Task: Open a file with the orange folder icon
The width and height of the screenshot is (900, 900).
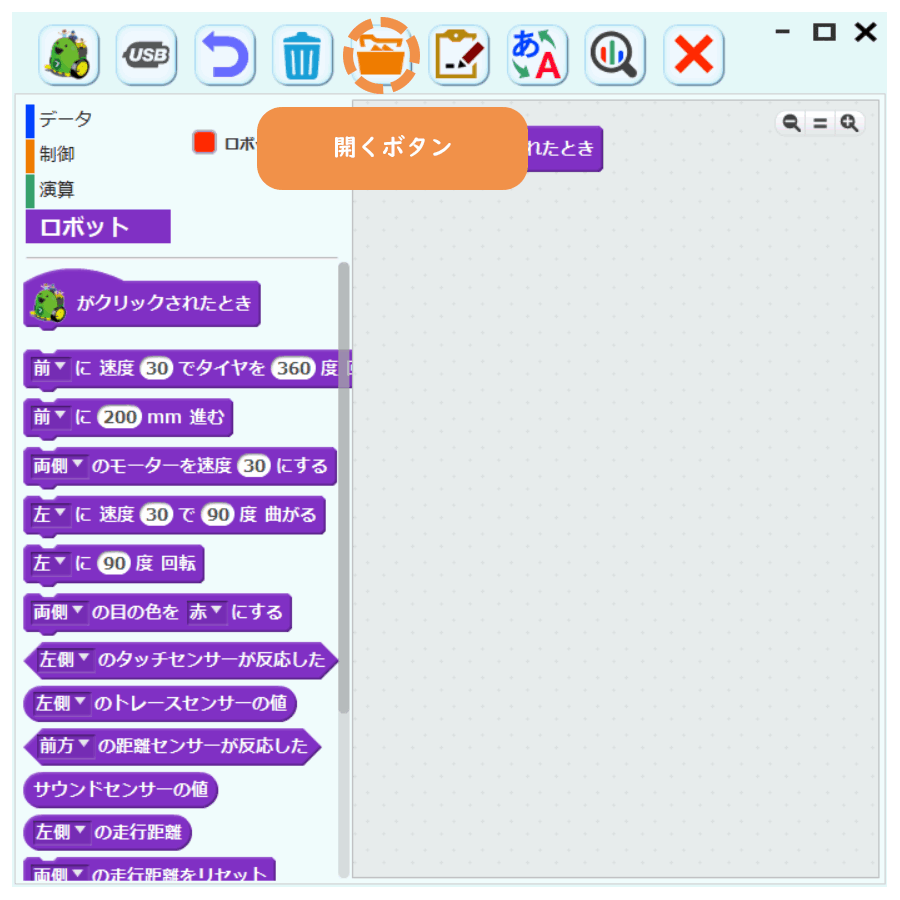Action: pyautogui.click(x=381, y=55)
